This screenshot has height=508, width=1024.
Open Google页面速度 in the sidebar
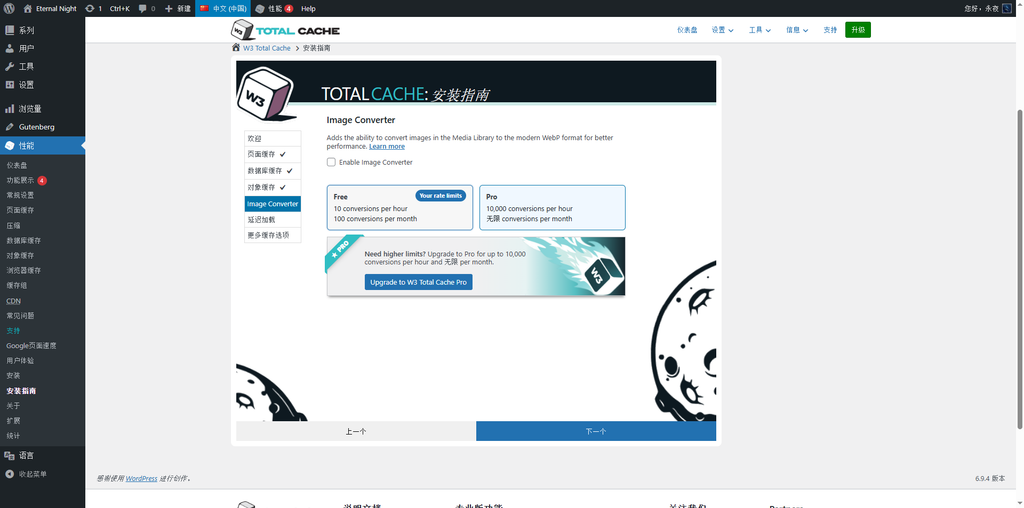click(31, 345)
